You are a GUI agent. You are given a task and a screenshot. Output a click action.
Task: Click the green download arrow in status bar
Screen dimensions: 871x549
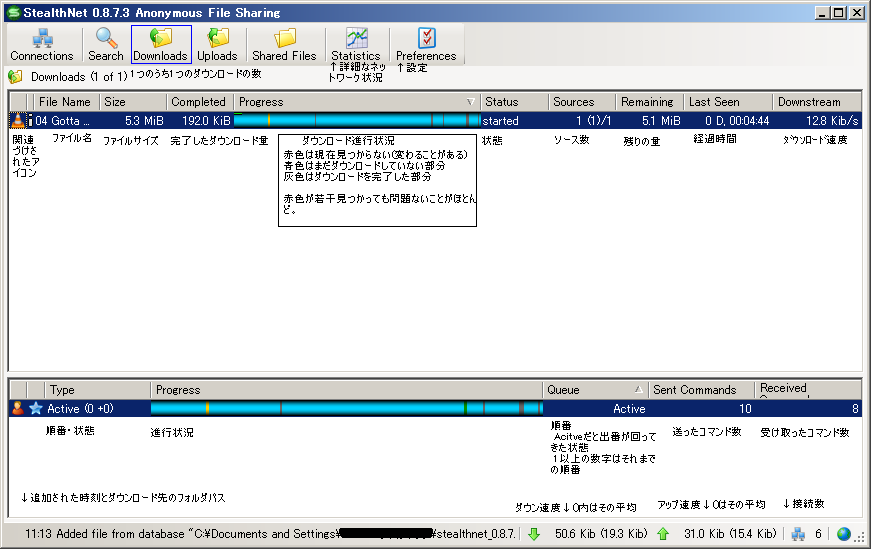(534, 534)
